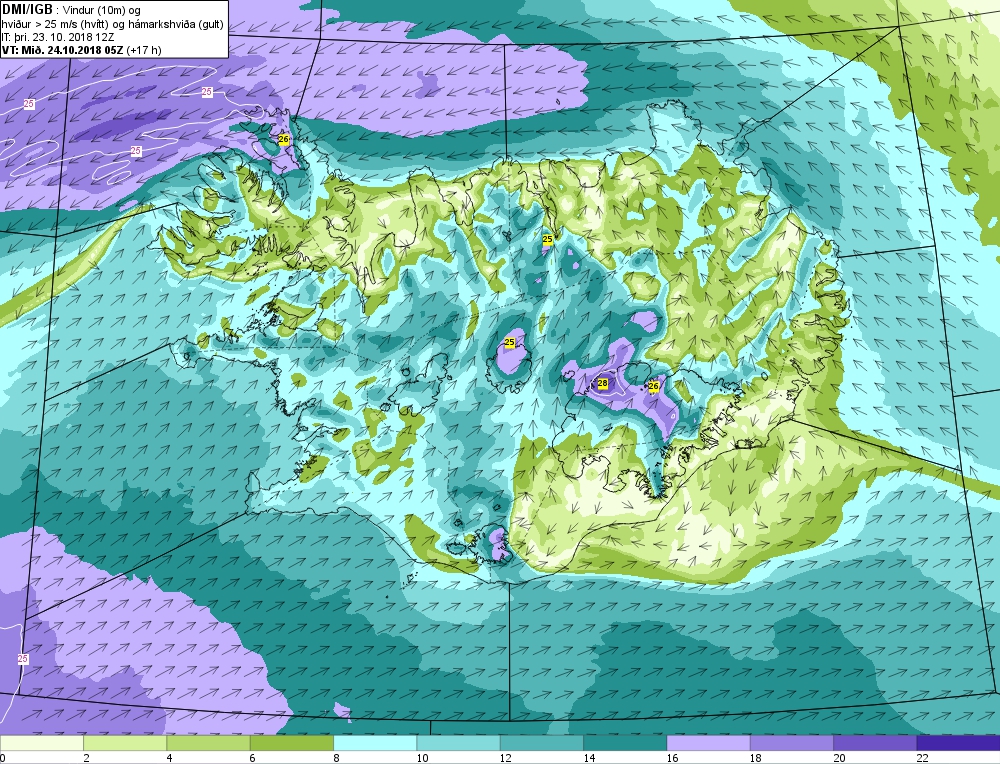Select the legend scale value 4
Viewport: 1000px width, 764px height.
click(x=169, y=758)
